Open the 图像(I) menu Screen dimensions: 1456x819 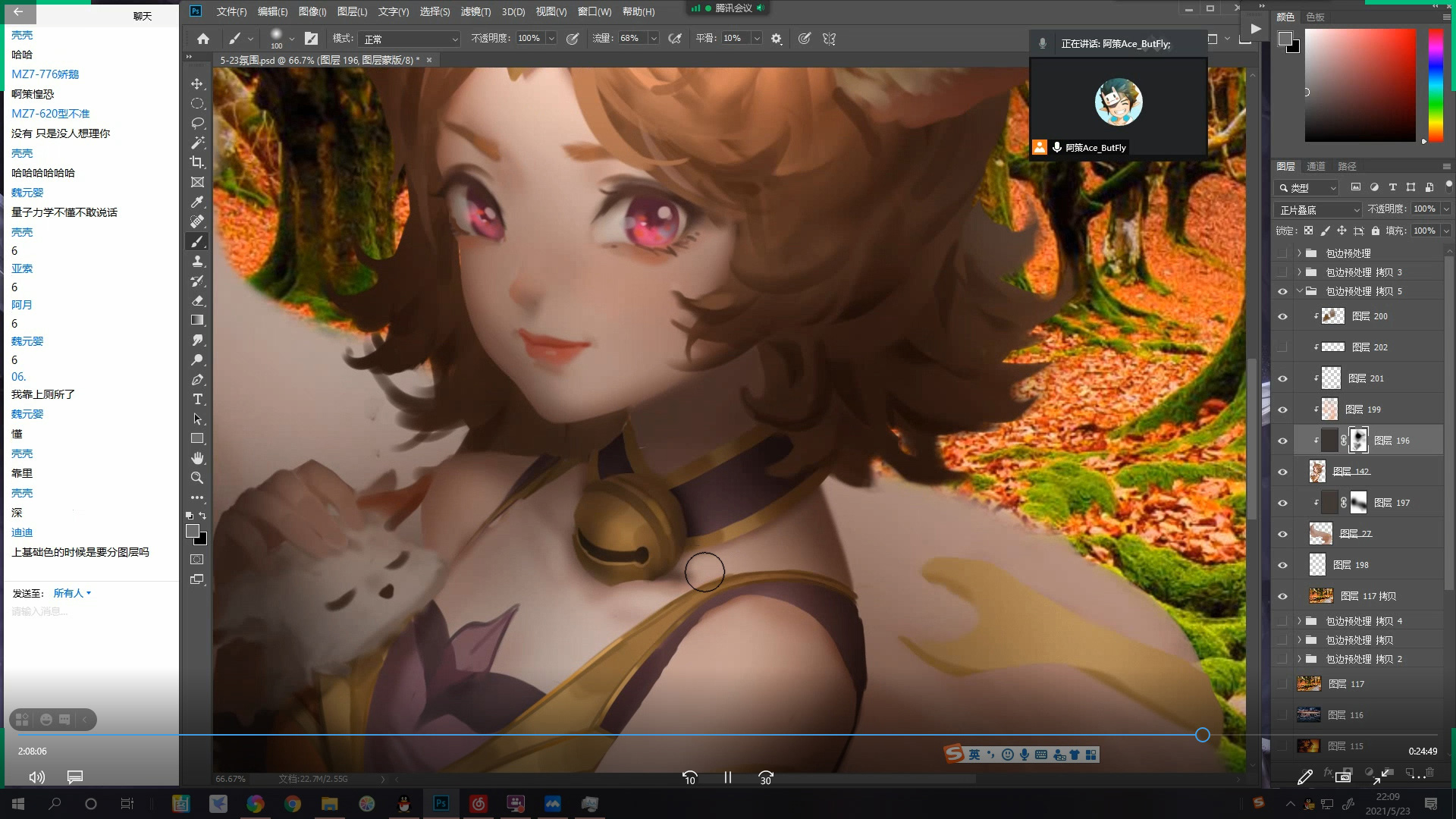(312, 11)
